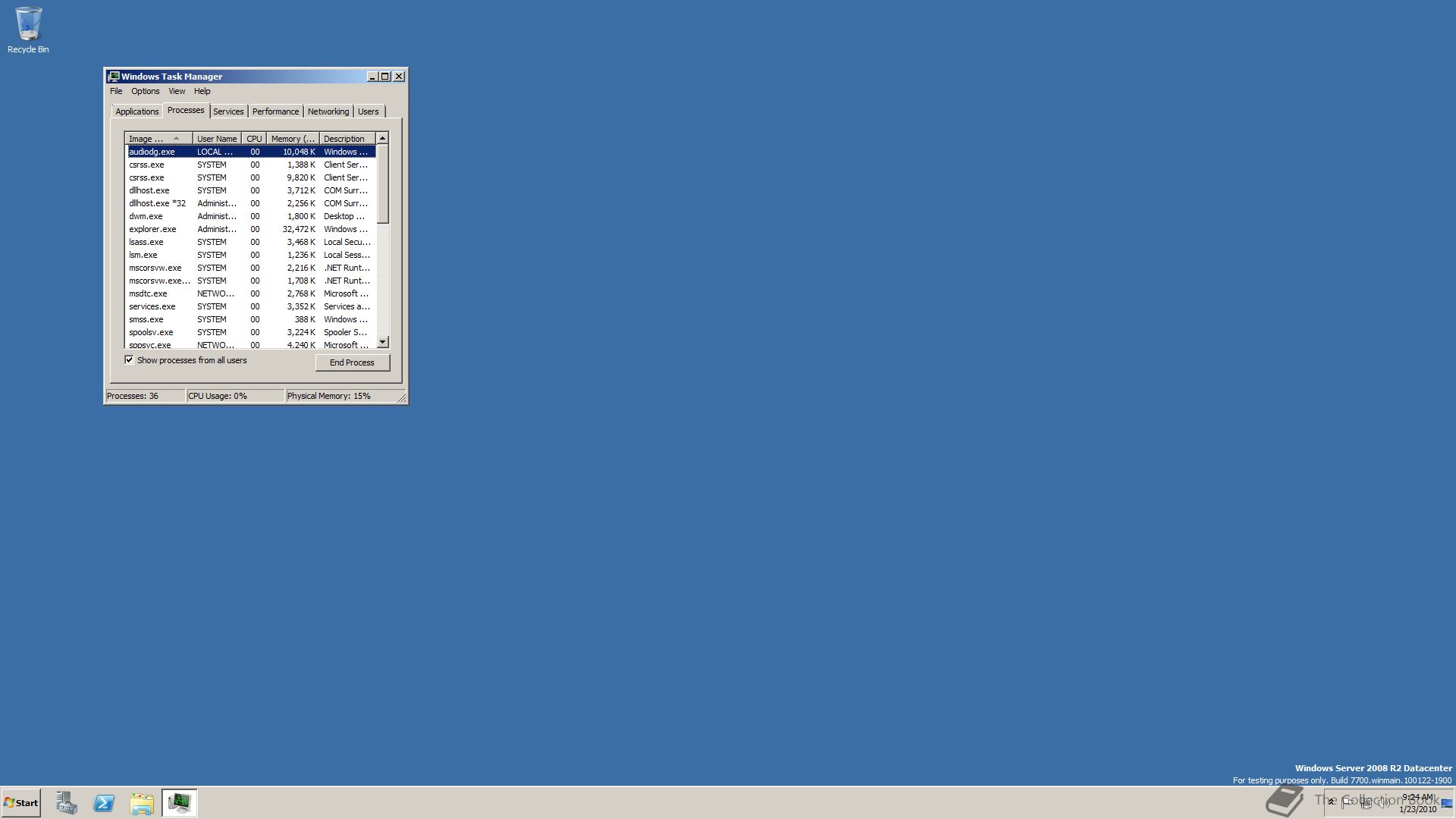The image size is (1456, 819).
Task: Click the Show desktop icon
Action: 1447,803
